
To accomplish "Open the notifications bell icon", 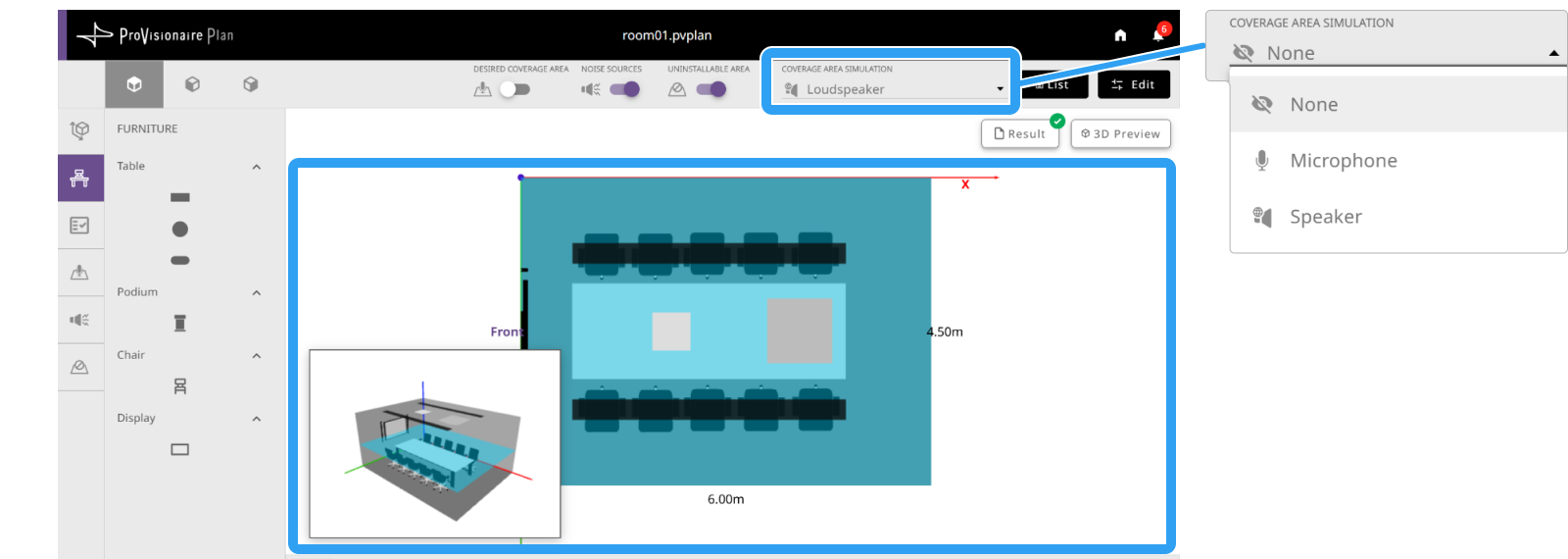I will coord(1159,34).
